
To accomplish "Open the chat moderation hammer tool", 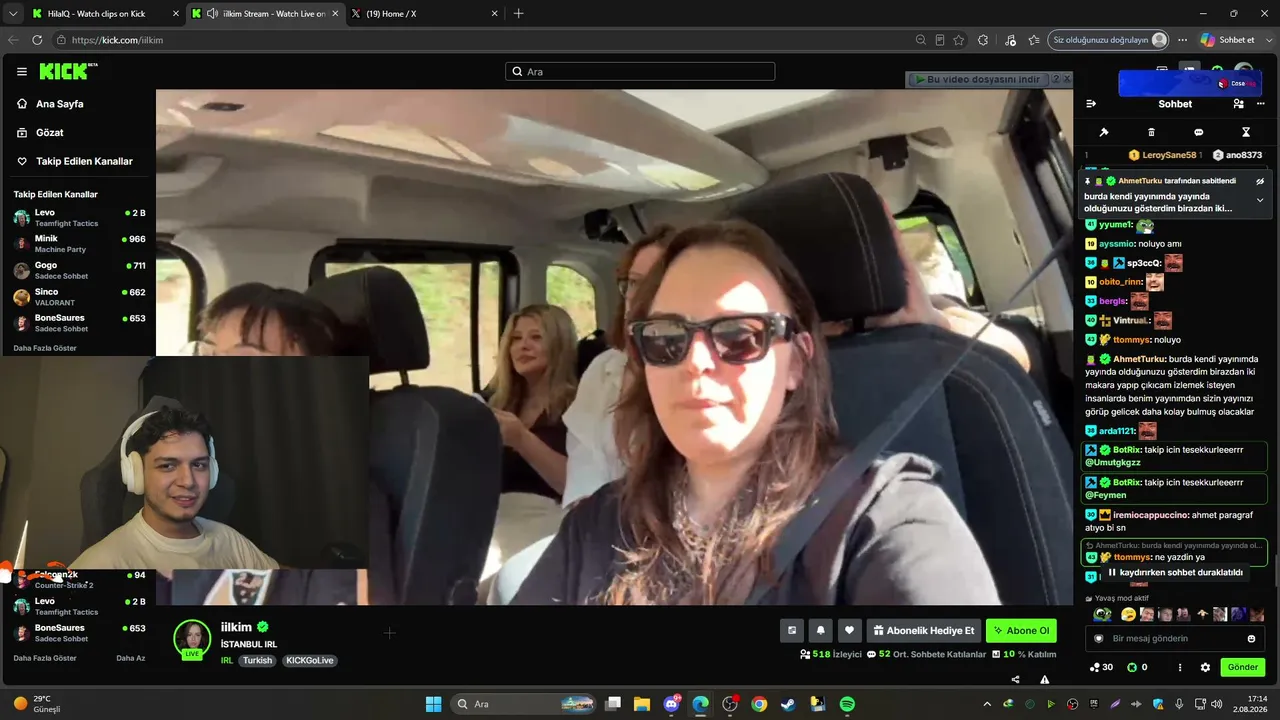I will [1104, 132].
